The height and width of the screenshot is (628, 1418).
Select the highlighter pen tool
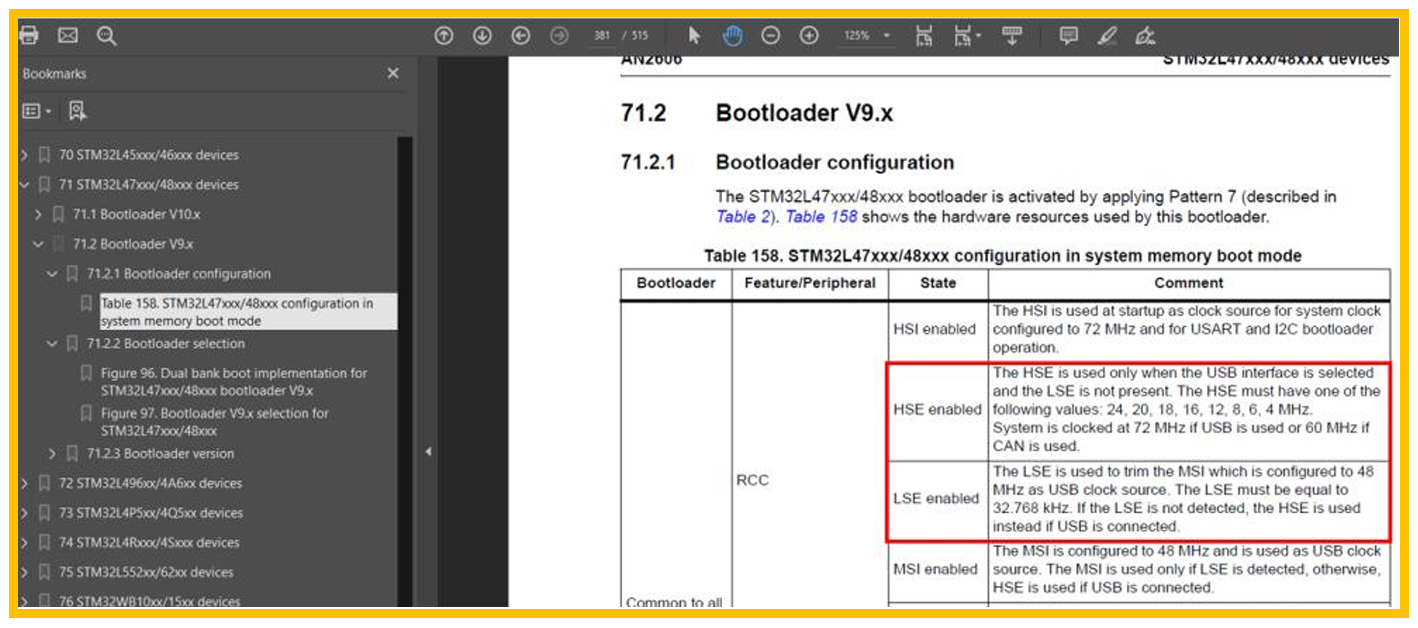[1107, 36]
